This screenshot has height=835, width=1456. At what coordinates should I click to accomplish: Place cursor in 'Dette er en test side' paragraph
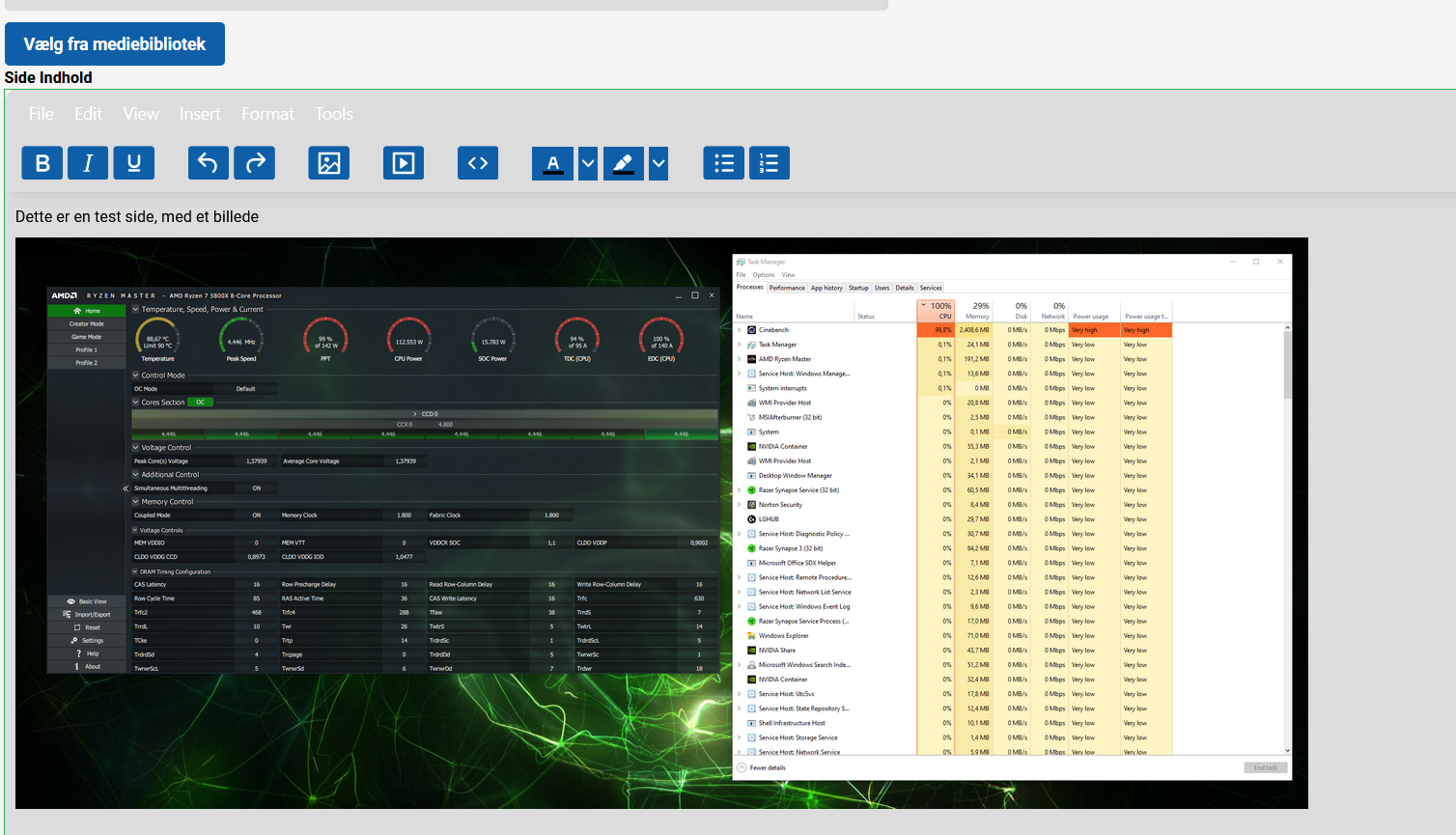pos(137,216)
